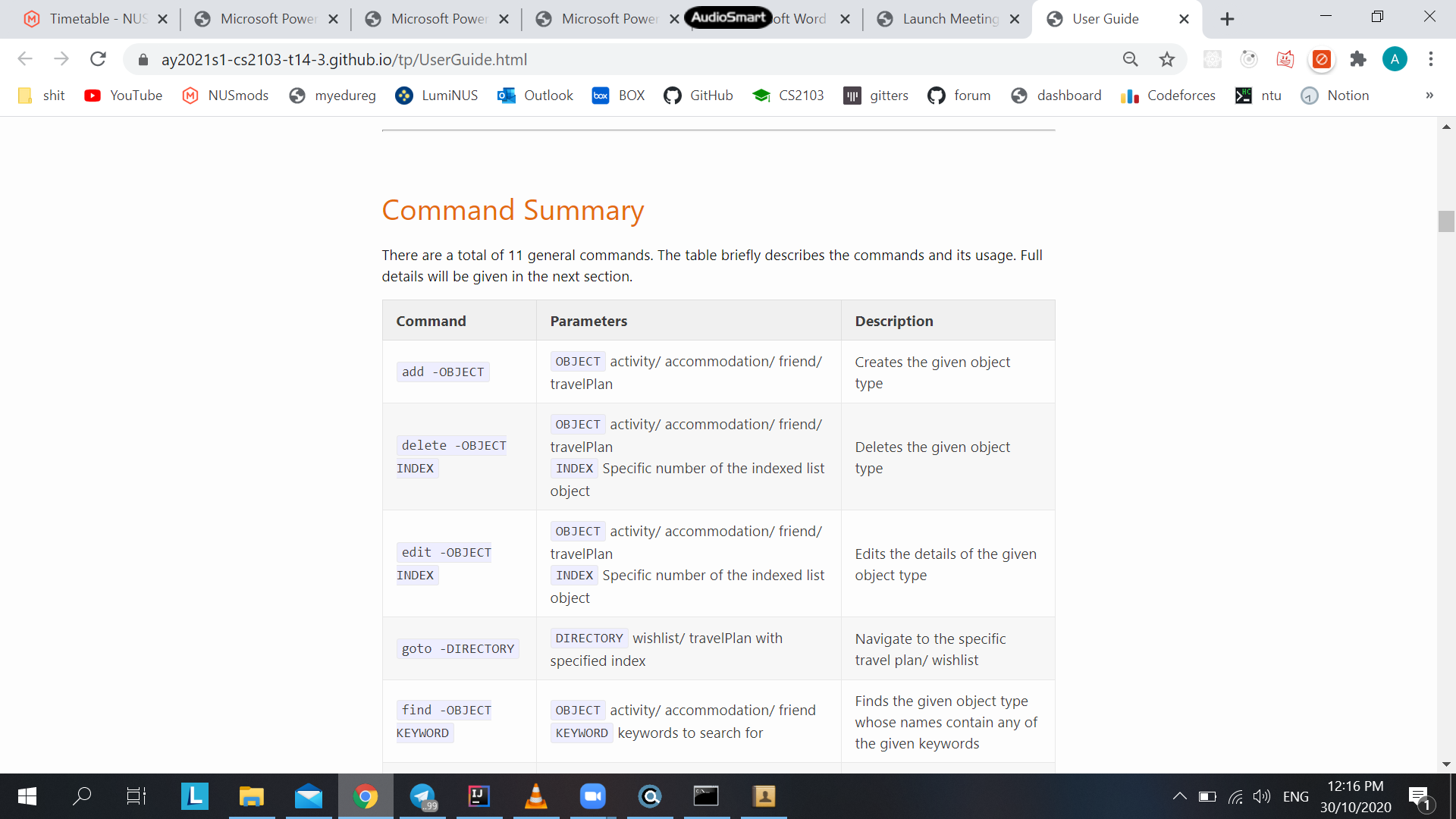1456x819 pixels.
Task: Open VLC media player from taskbar
Action: tap(535, 796)
